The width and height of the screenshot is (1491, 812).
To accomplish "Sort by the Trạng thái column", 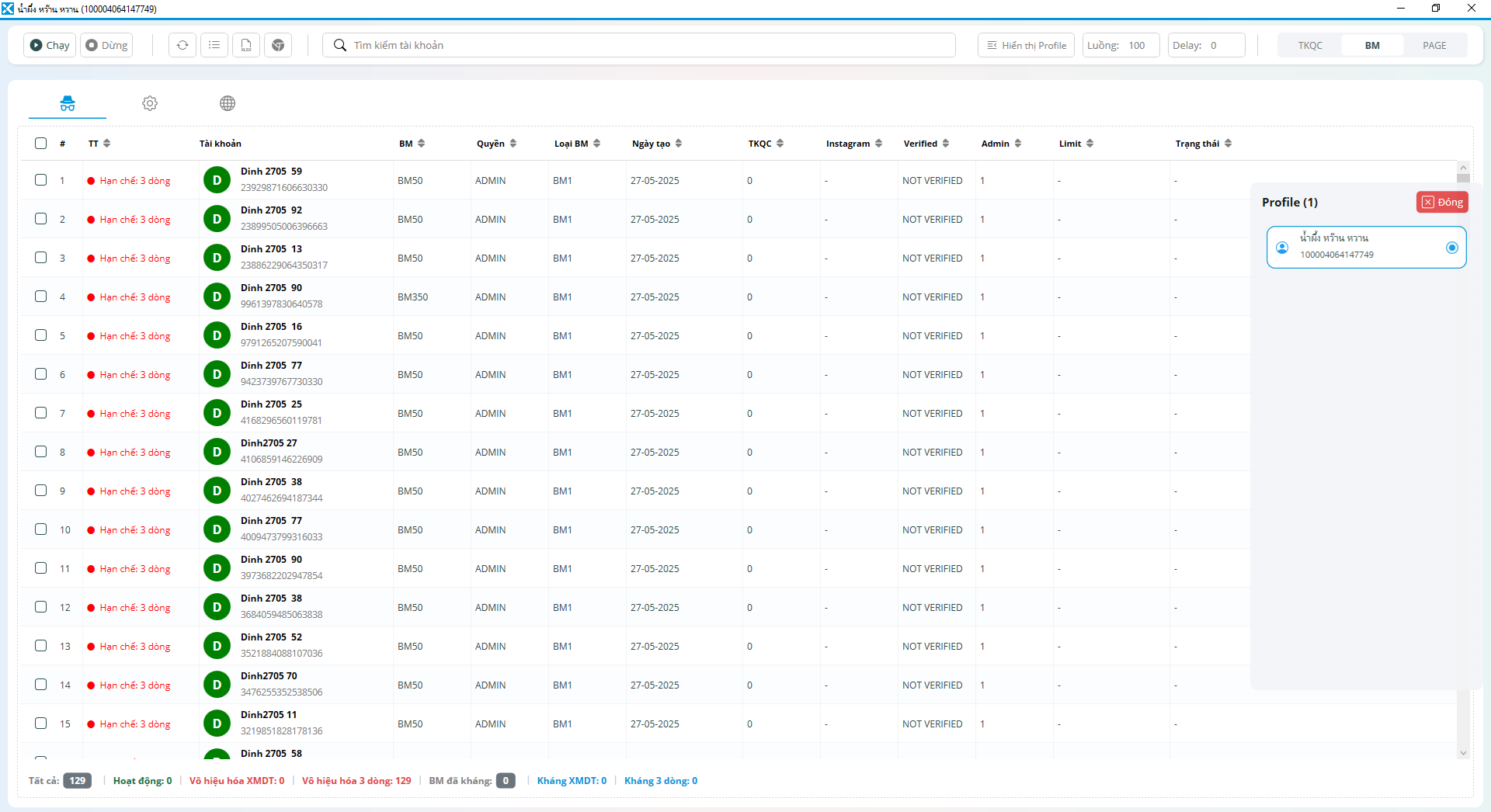I will tap(1204, 144).
